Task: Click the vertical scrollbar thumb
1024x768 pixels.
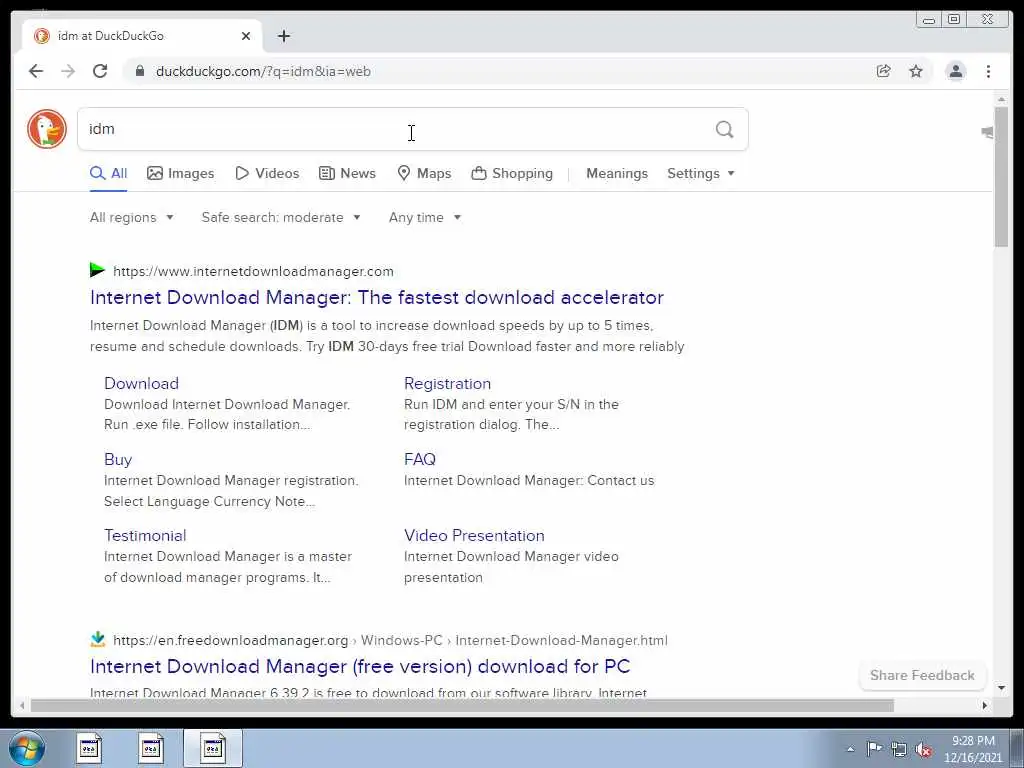Action: tap(1001, 176)
